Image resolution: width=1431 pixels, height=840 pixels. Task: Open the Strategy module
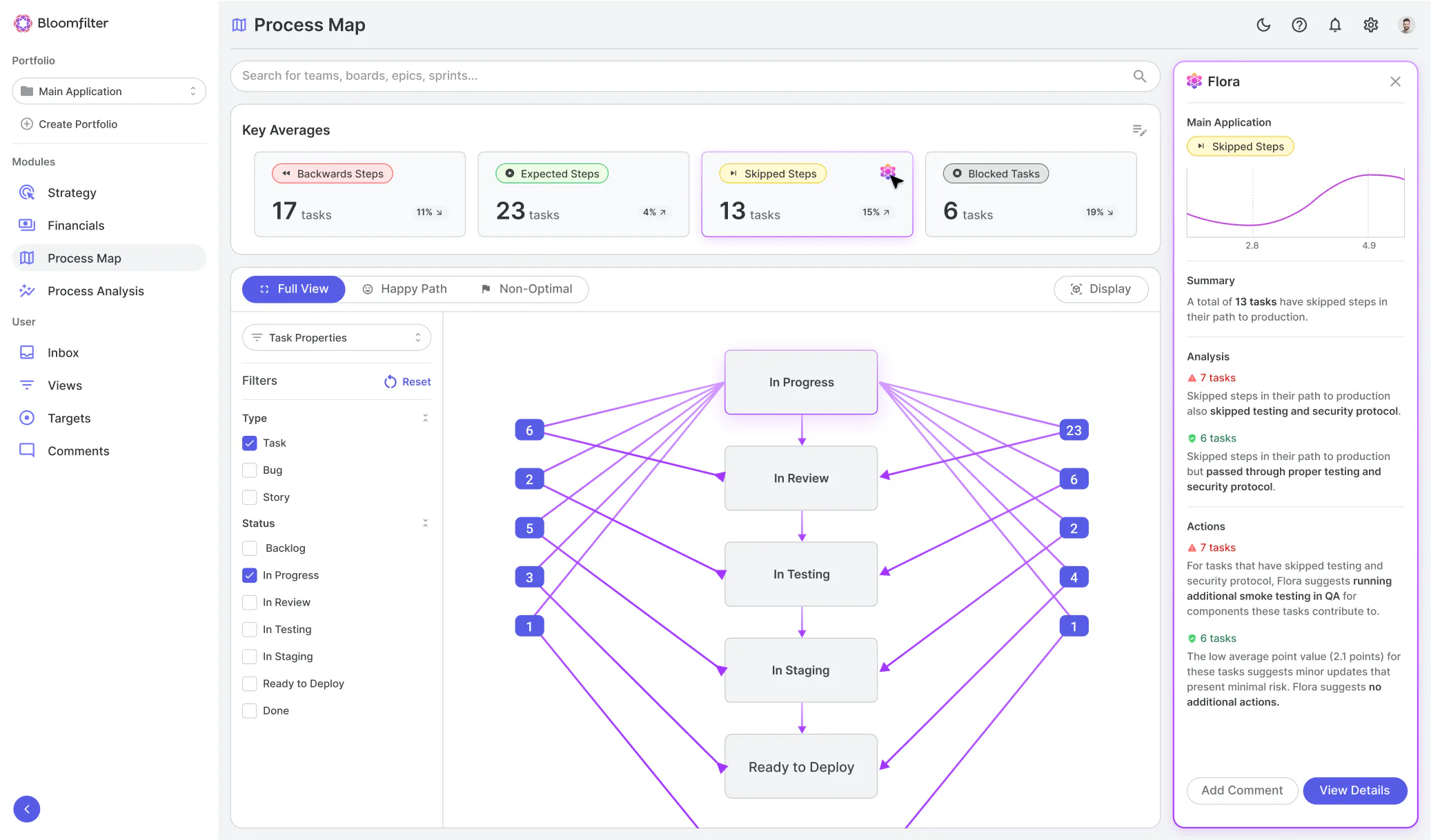coord(109,192)
